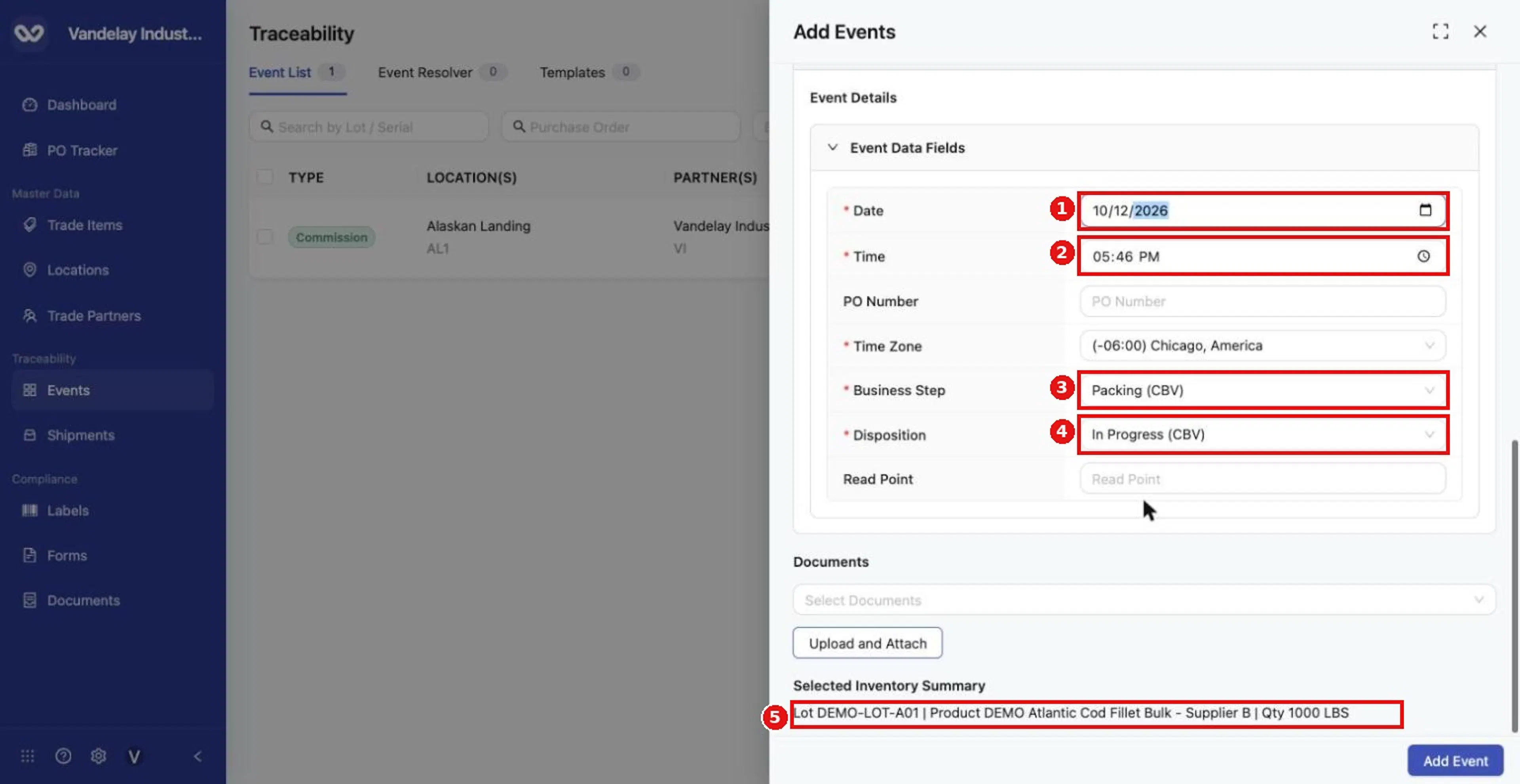Click the Date field showing 10/12/2026
Viewport: 1520px width, 784px height.
click(x=1263, y=211)
